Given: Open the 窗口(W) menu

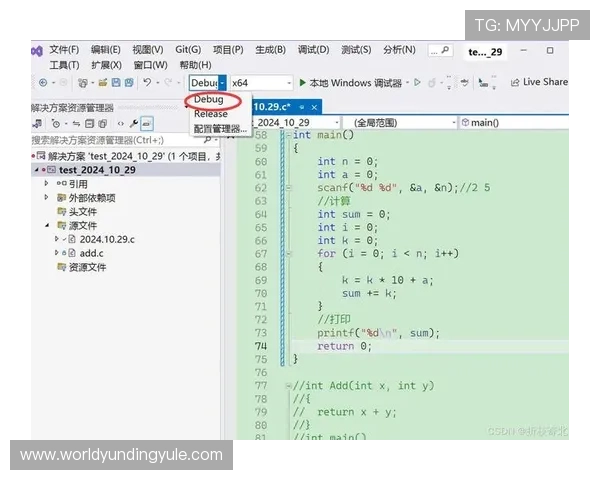Looking at the screenshot, I should pos(150,65).
